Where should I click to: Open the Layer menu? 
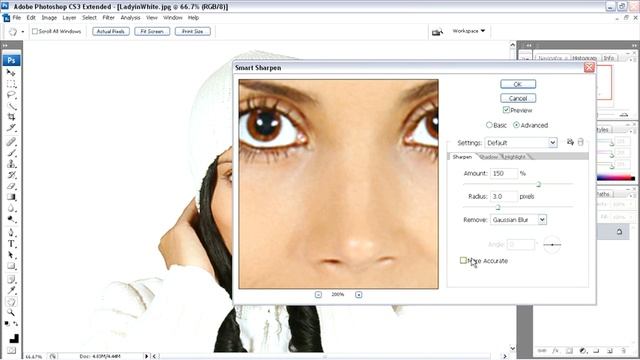[x=69, y=18]
